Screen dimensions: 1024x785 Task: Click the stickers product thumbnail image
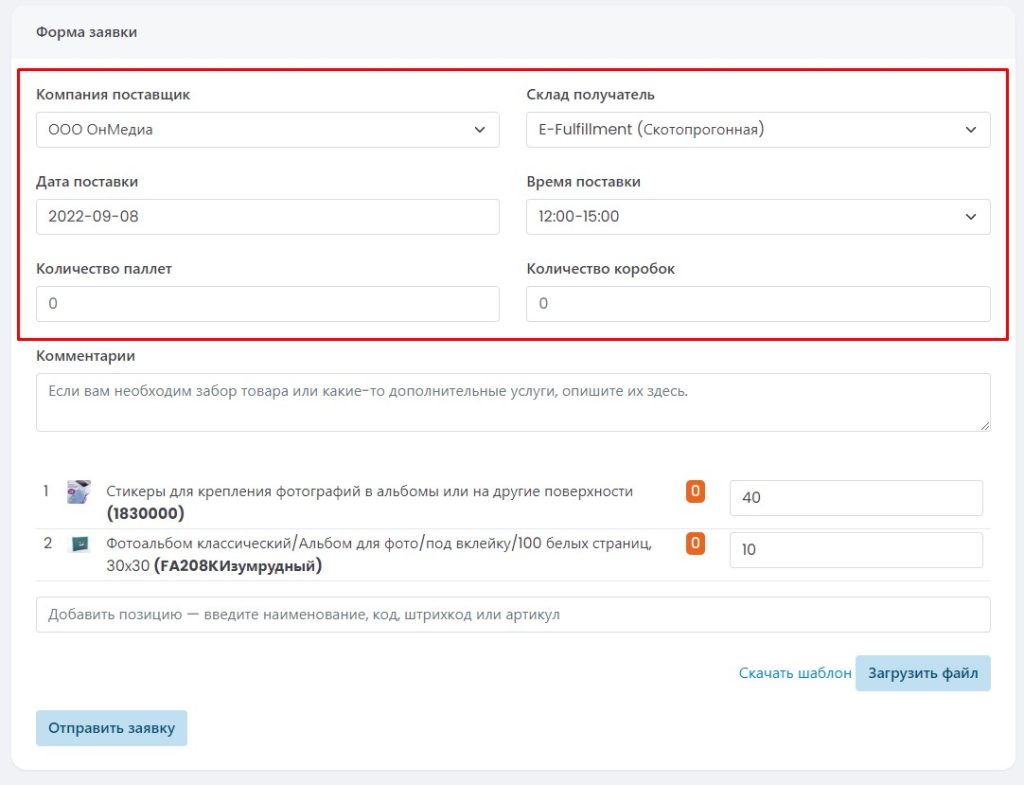coord(79,492)
